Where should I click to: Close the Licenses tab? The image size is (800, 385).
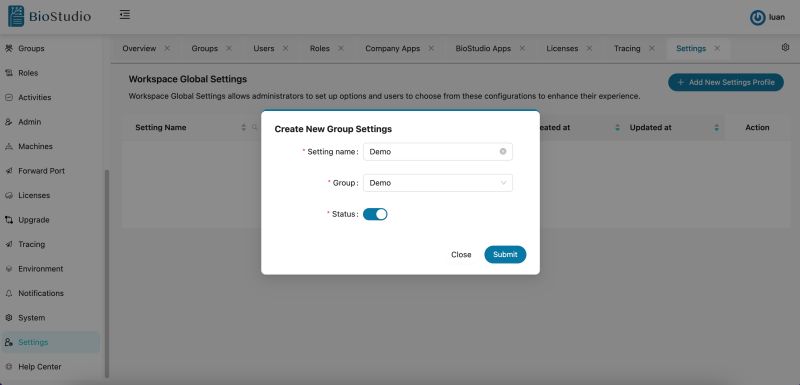coord(589,48)
